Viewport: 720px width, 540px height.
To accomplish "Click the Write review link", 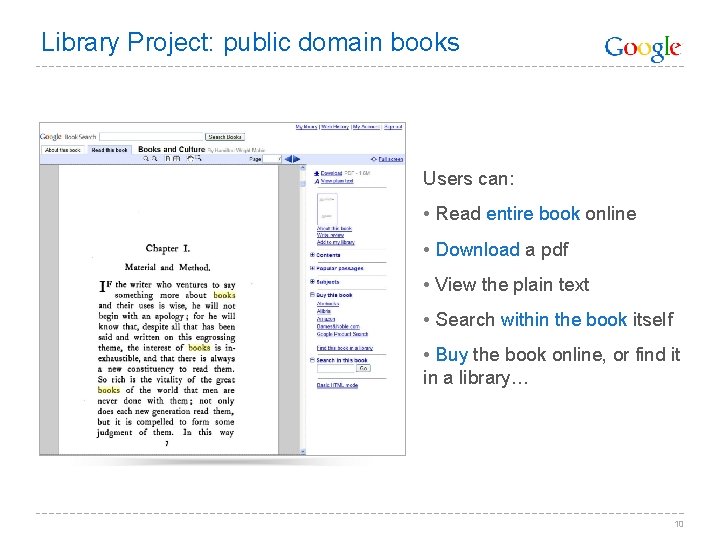I will tap(330, 235).
